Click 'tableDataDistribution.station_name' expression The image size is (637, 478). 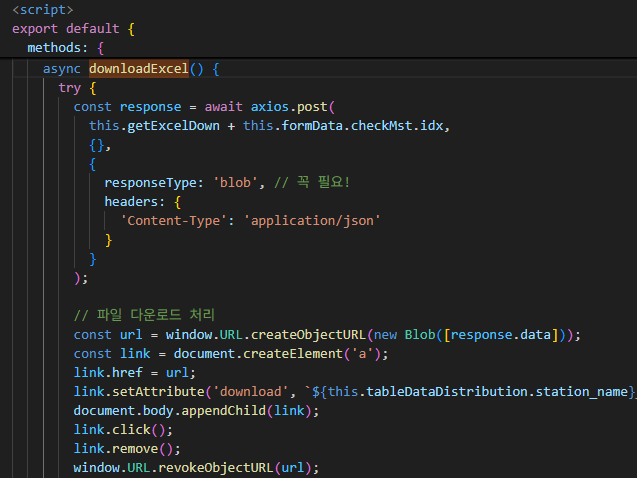[498, 391]
